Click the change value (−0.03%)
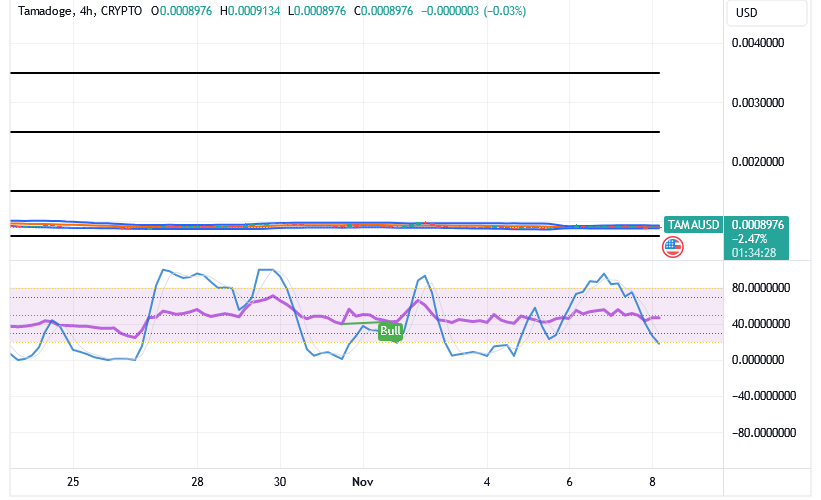Image resolution: width=821 pixels, height=500 pixels. [x=504, y=11]
